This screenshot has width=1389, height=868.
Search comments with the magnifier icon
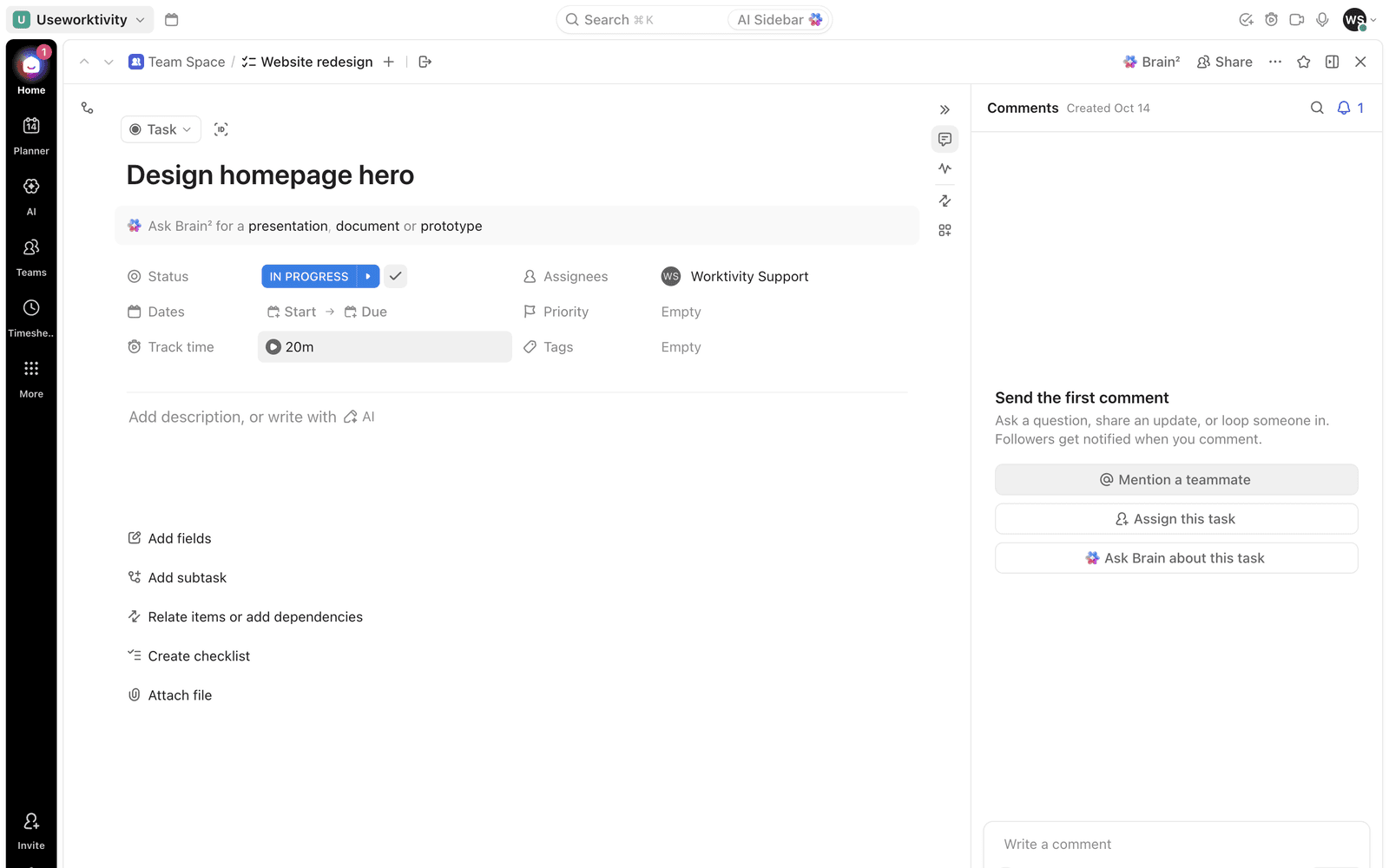[1317, 108]
